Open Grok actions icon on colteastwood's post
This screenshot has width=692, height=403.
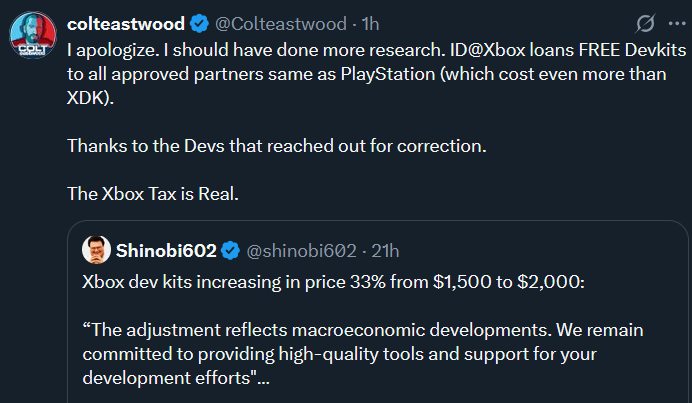(646, 22)
